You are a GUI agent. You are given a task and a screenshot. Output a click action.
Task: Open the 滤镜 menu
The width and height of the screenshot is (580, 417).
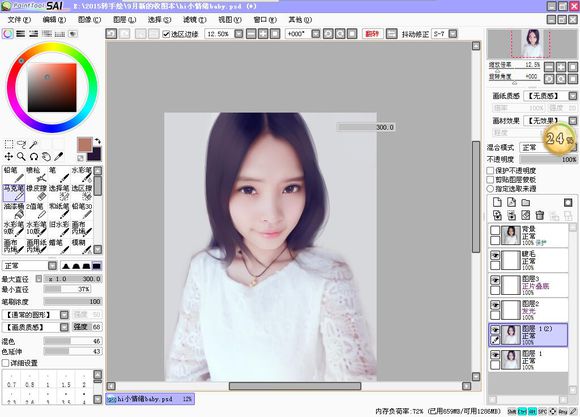(x=194, y=20)
